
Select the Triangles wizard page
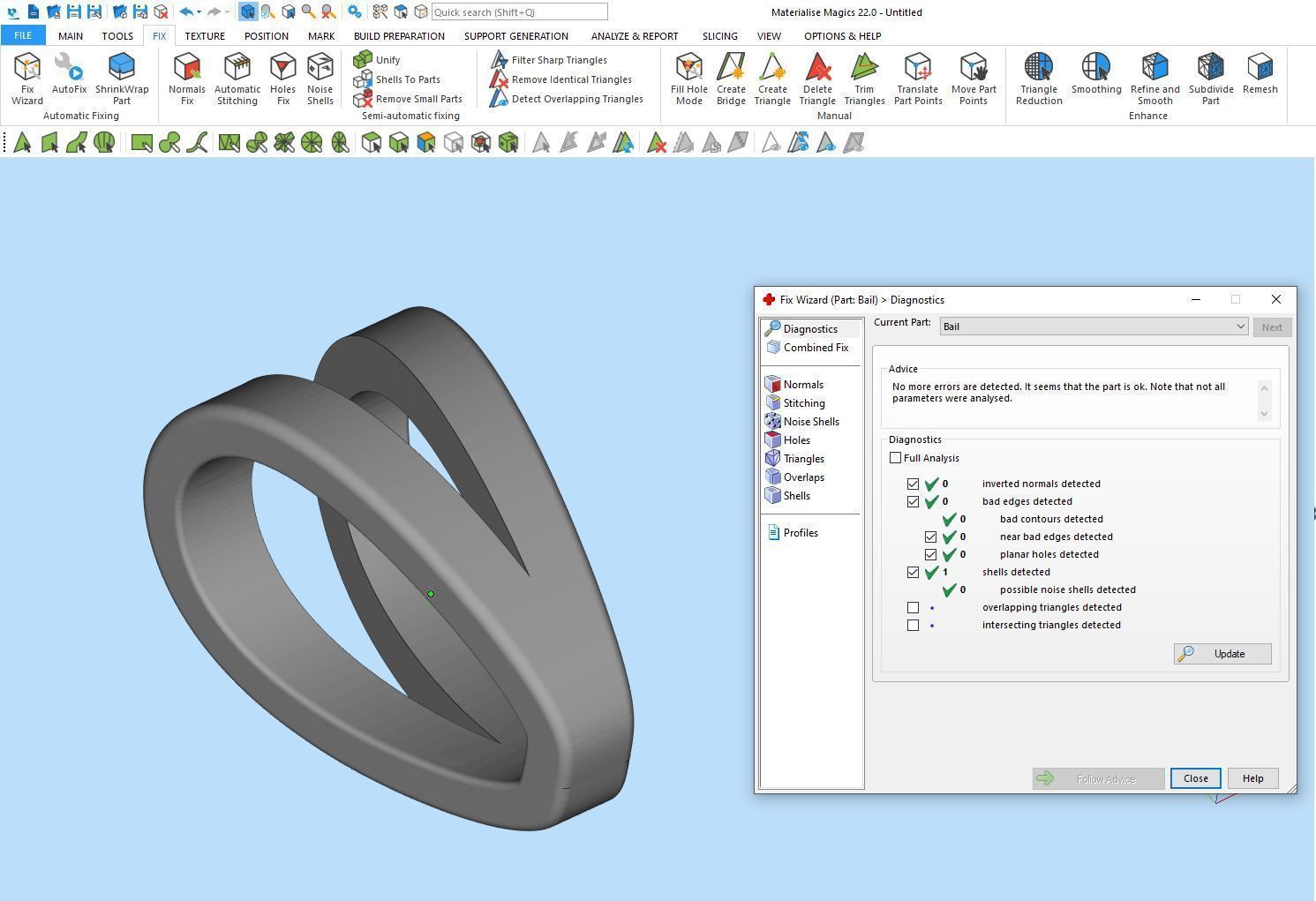click(x=795, y=459)
